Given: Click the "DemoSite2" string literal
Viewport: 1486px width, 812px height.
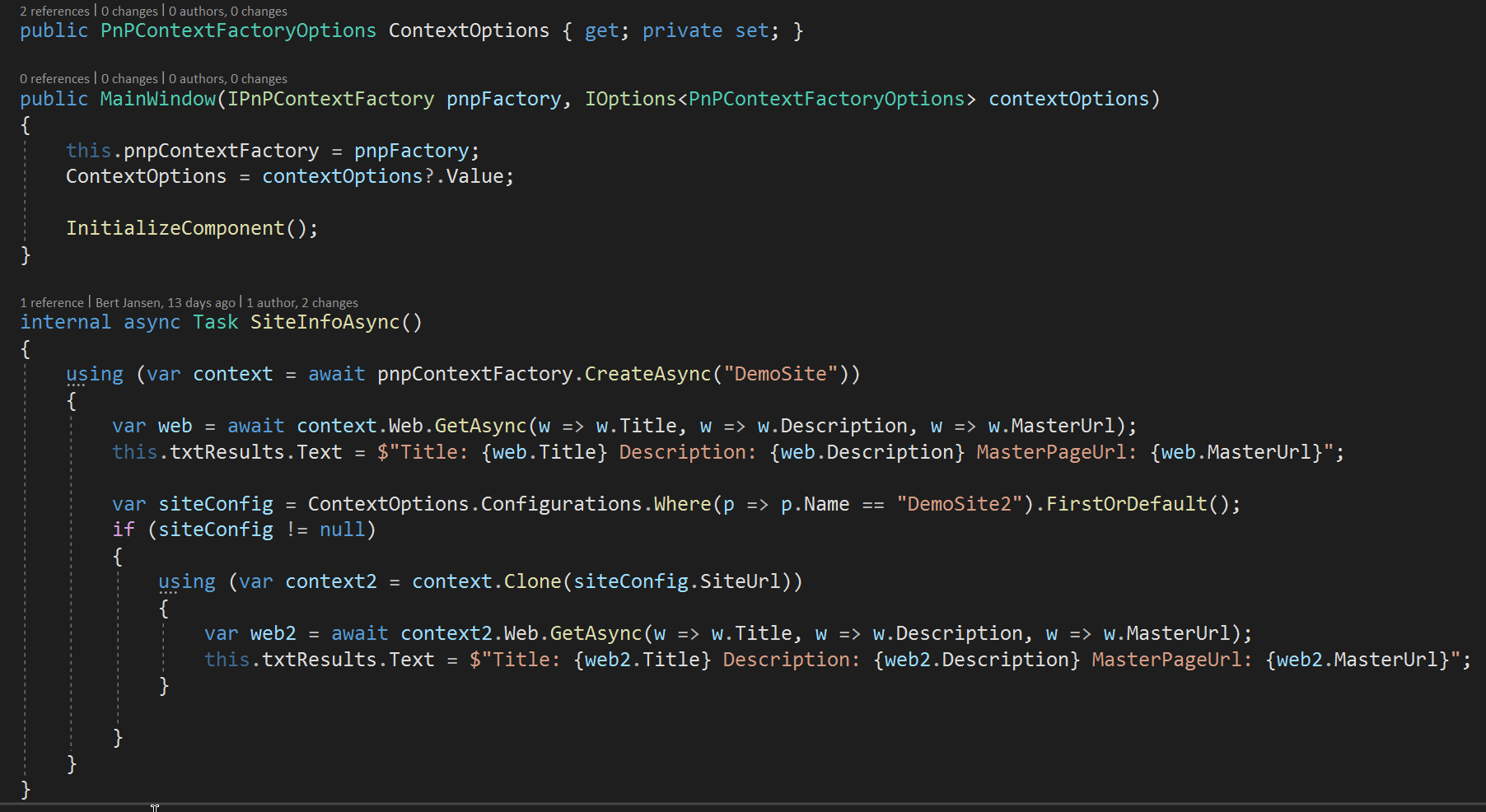Looking at the screenshot, I should point(958,503).
